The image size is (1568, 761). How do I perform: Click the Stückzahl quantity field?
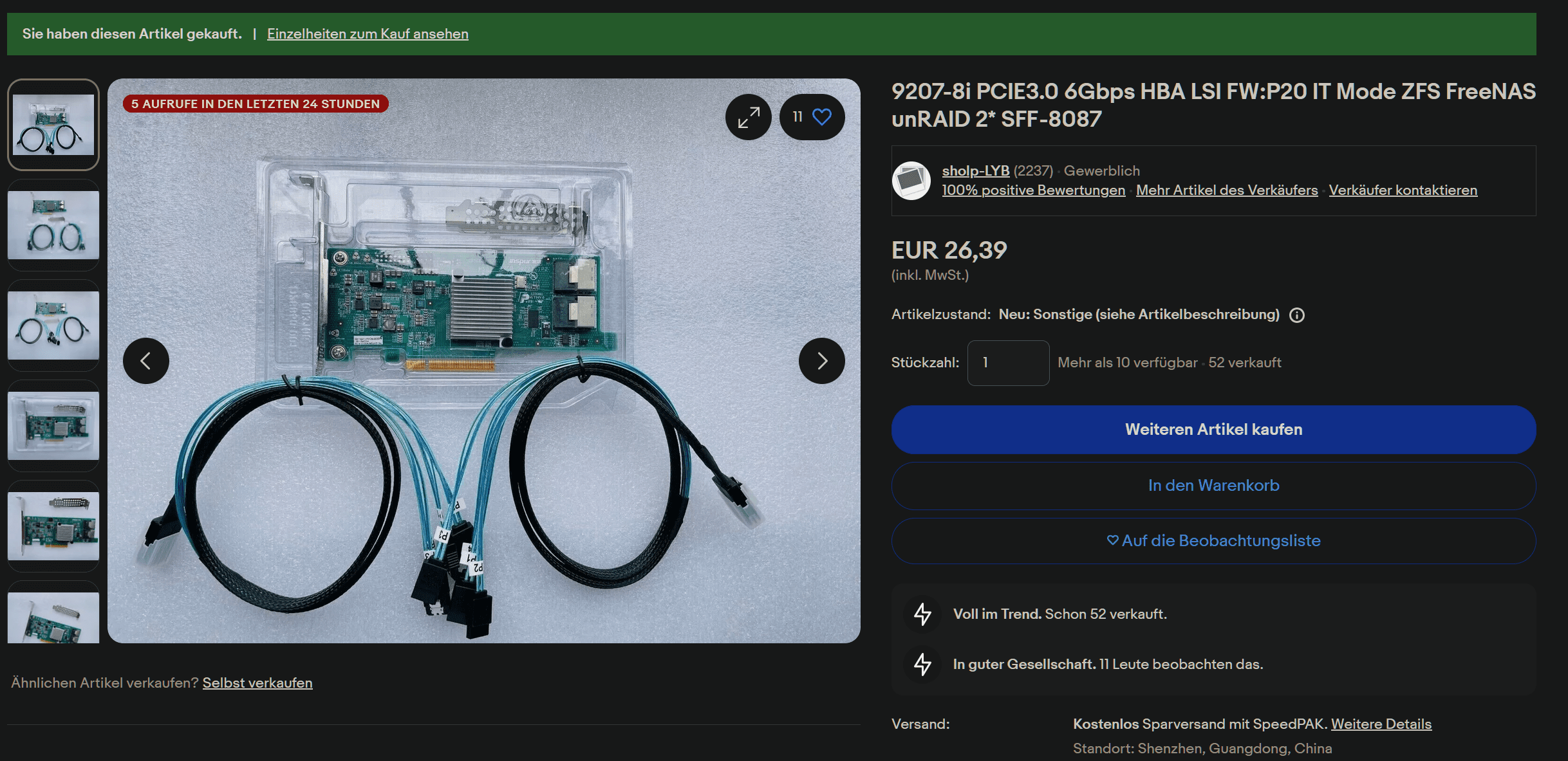pyautogui.click(x=1008, y=363)
